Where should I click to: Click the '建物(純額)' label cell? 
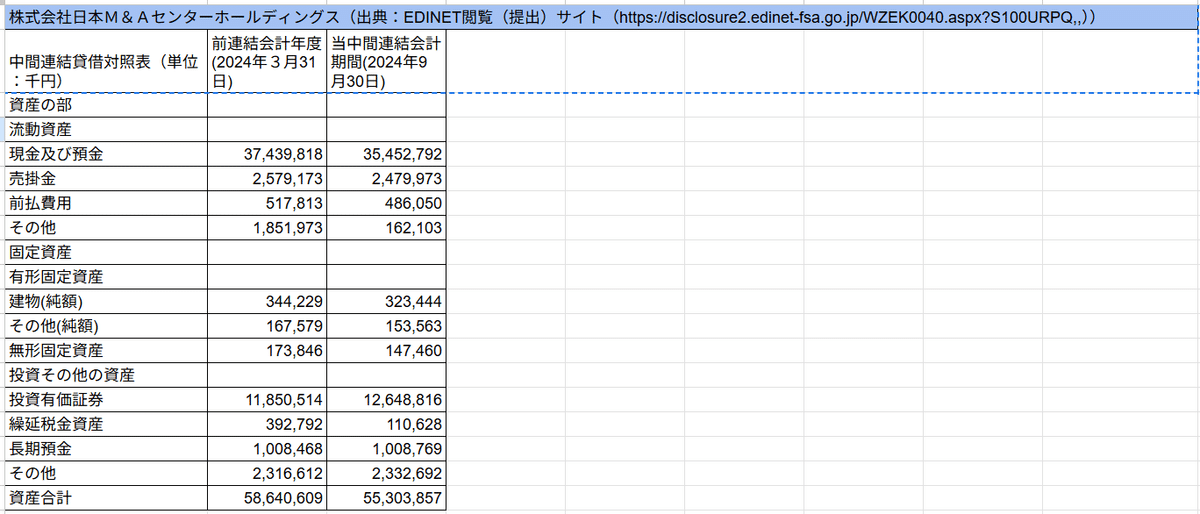coord(106,301)
